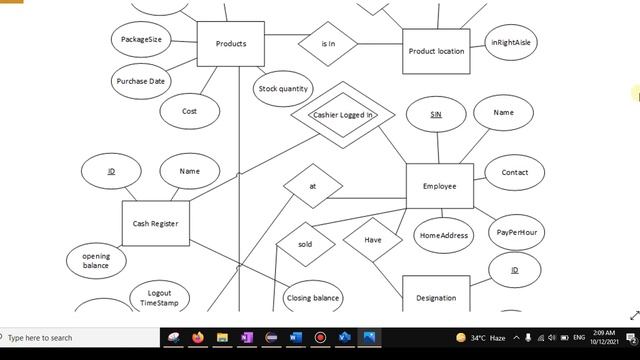Screen dimensions: 640x360
Task: Open the notification center icon
Action: pyautogui.click(x=631, y=338)
